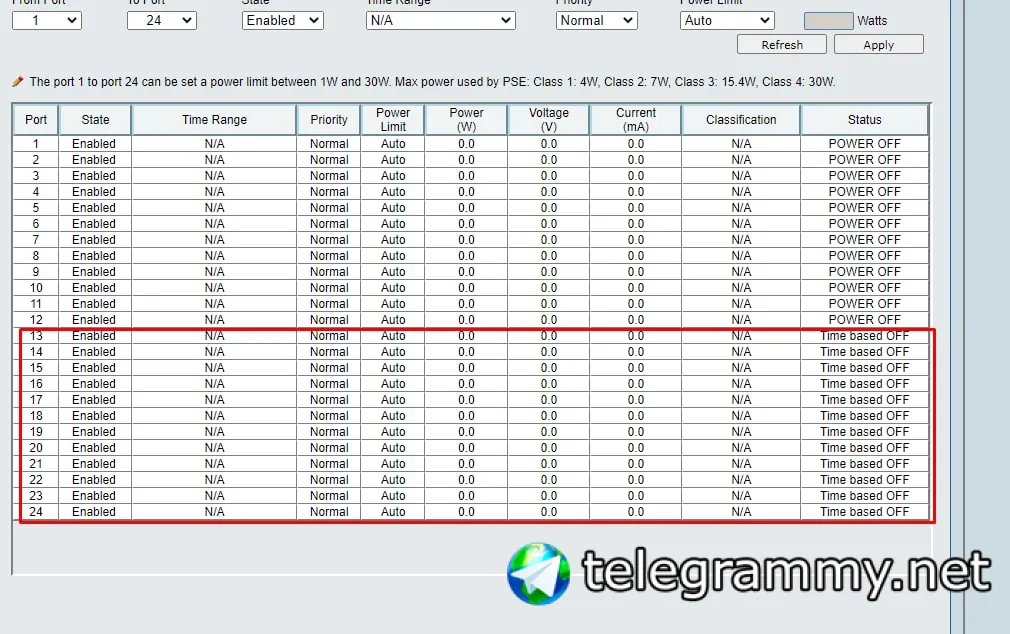Click the N/A time range of port 3
The height and width of the screenshot is (634, 1010).
pyautogui.click(x=214, y=176)
